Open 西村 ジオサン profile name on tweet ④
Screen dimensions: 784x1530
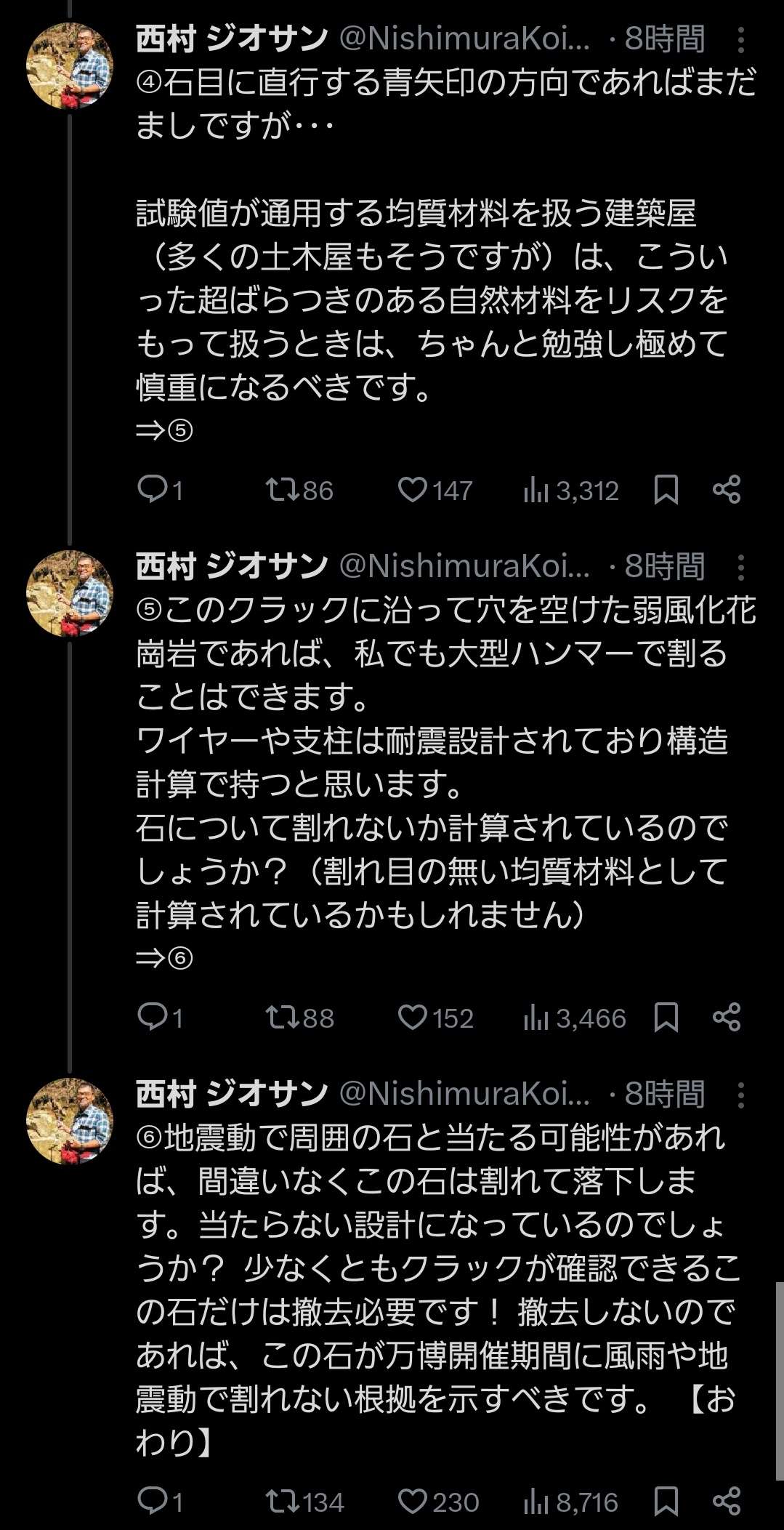[x=232, y=39]
